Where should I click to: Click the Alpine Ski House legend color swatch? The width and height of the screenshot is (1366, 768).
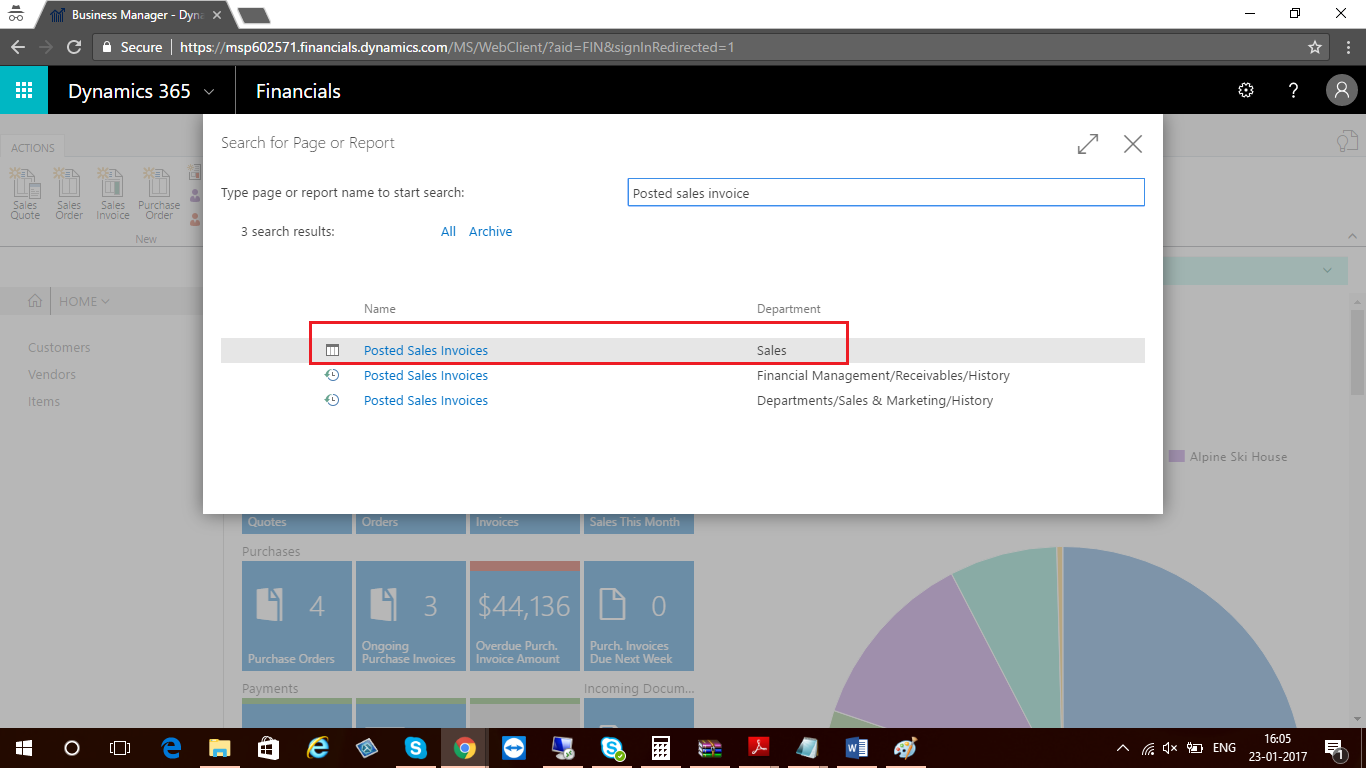(x=1177, y=456)
